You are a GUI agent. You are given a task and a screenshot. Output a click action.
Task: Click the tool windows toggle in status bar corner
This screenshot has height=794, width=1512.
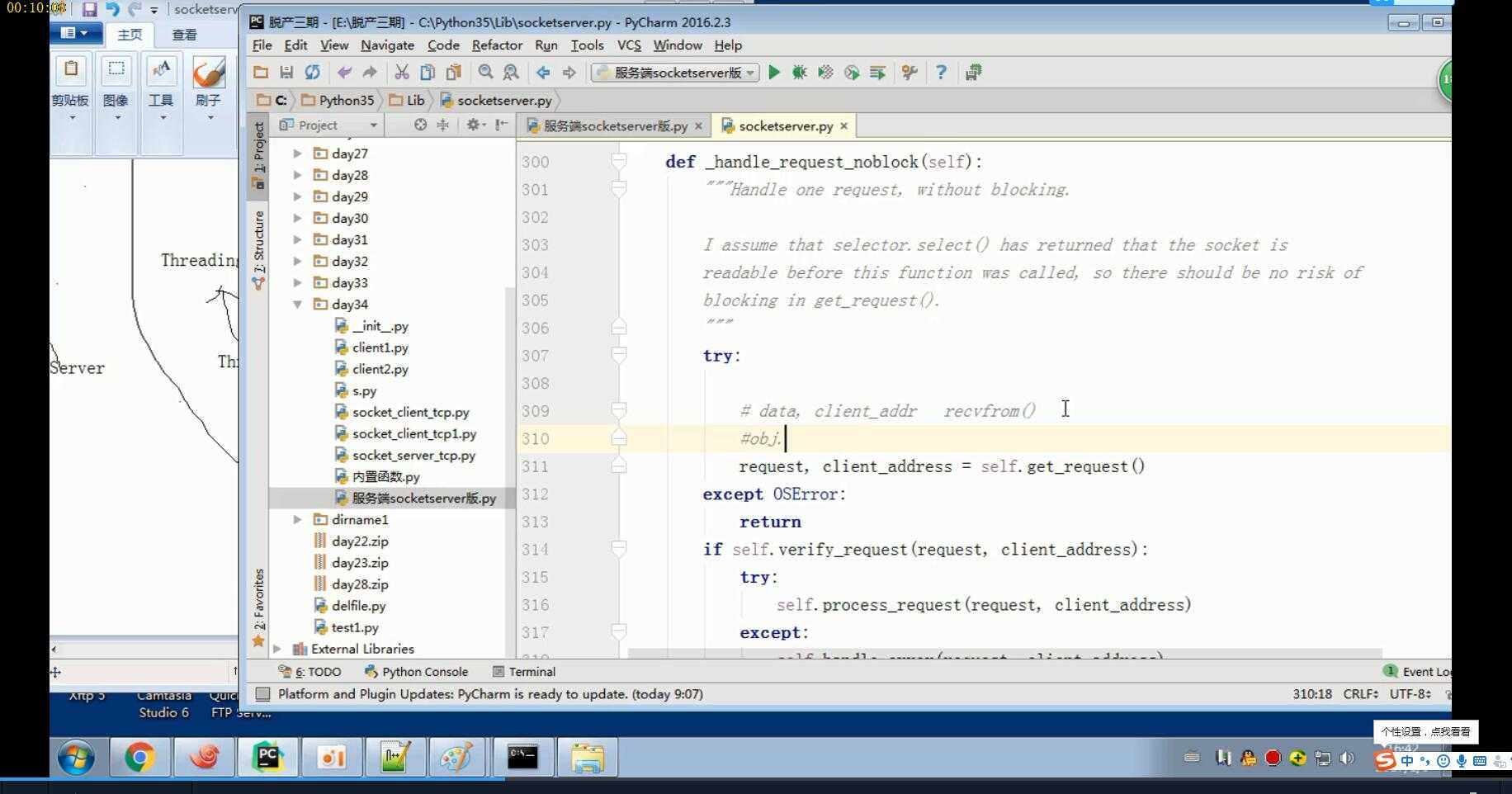262,694
